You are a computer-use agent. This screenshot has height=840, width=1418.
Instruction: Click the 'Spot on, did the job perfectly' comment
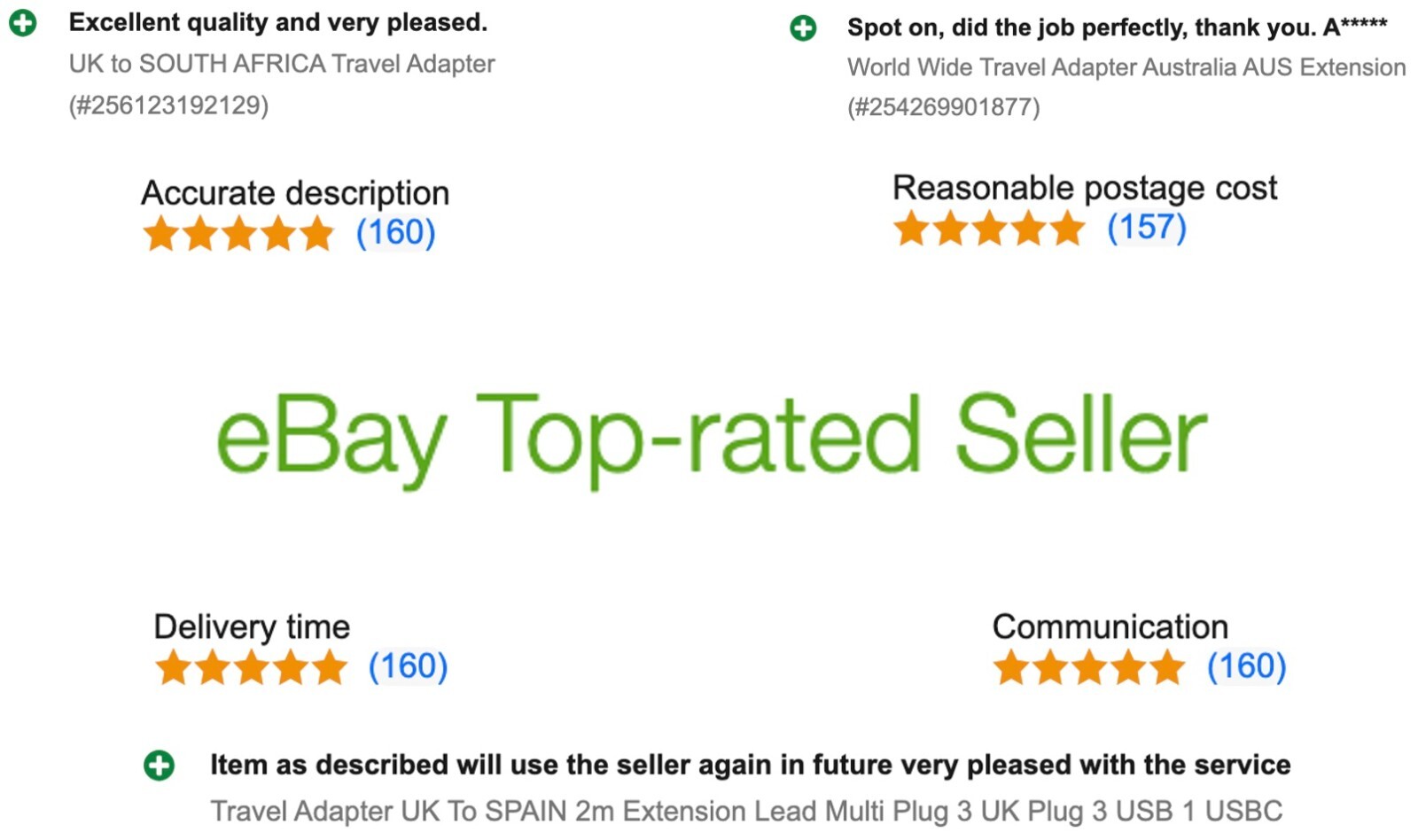(x=1117, y=27)
